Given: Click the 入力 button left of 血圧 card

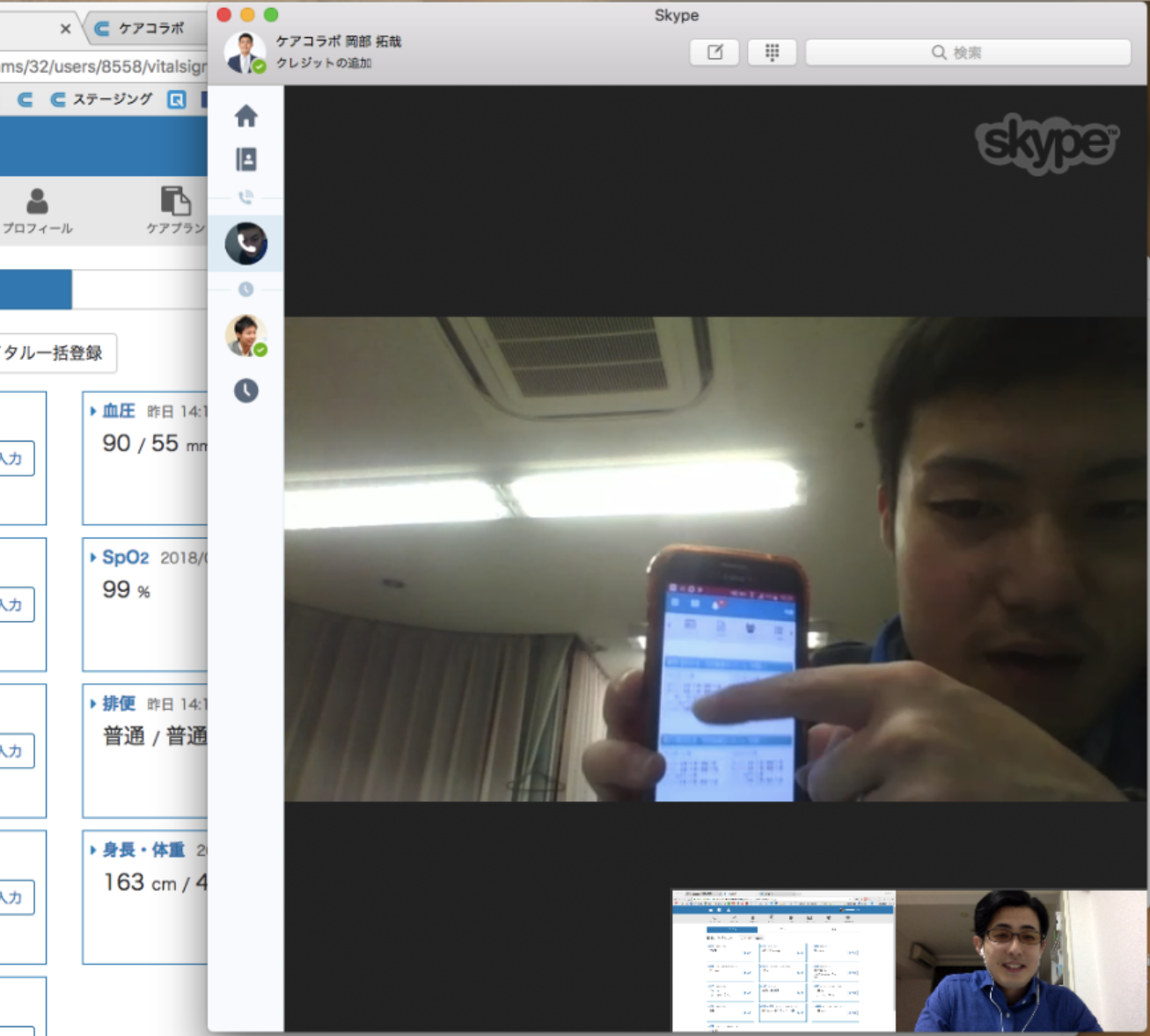Looking at the screenshot, I should pyautogui.click(x=12, y=458).
